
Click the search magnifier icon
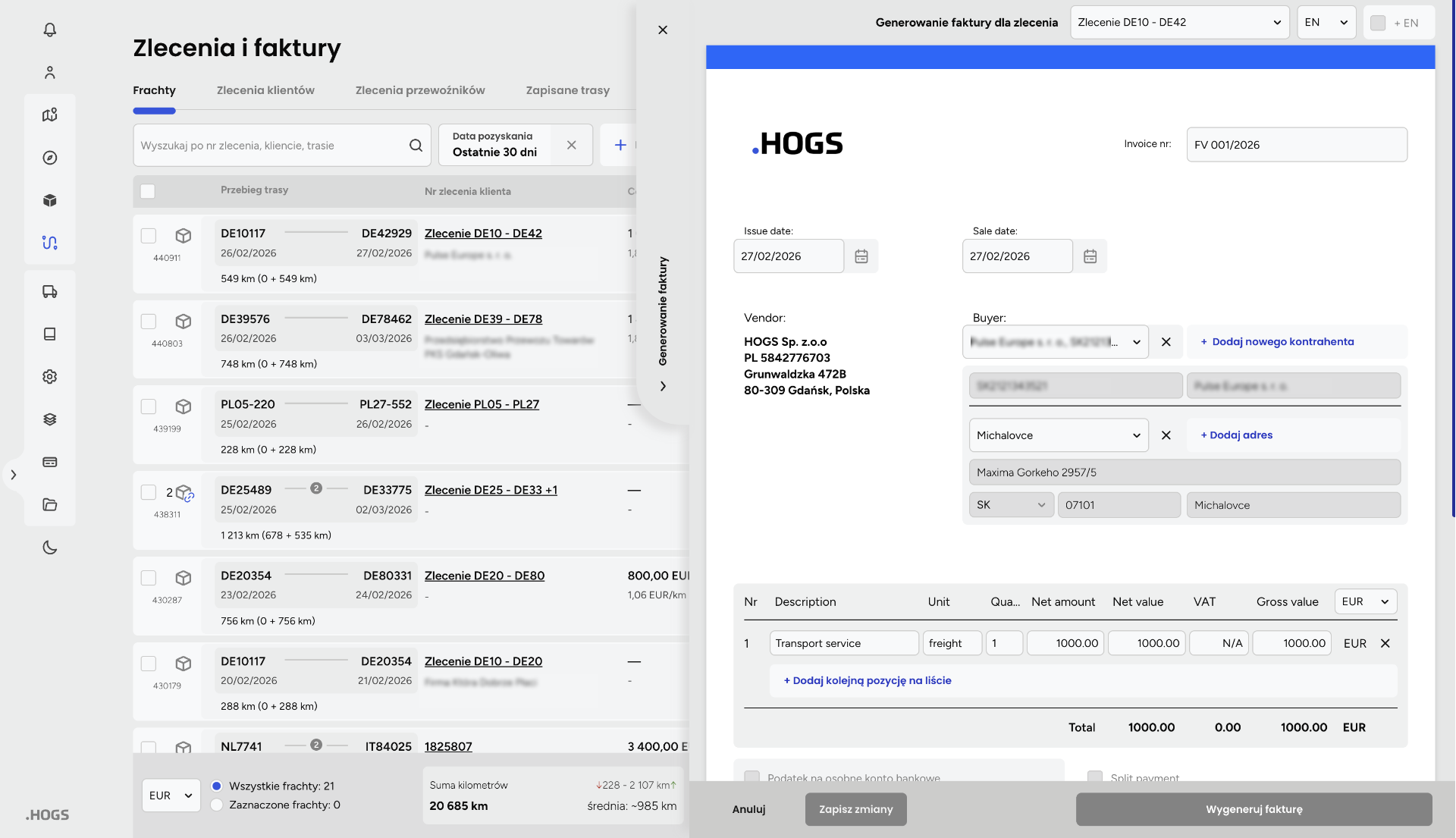click(416, 146)
